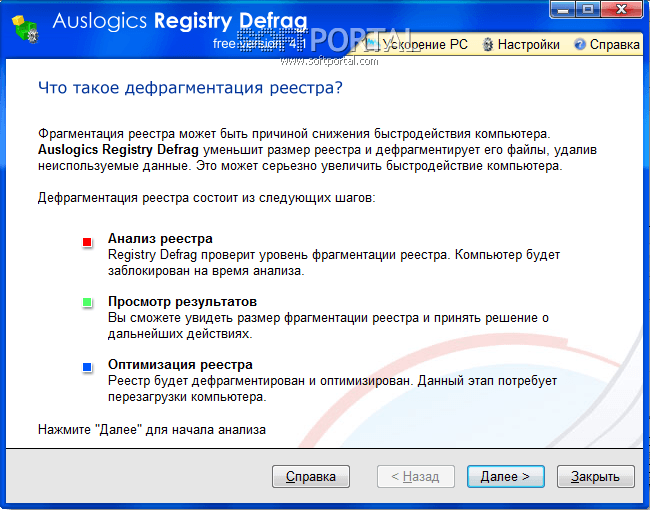
Task: Close the window with the red X button
Action: pos(622,9)
